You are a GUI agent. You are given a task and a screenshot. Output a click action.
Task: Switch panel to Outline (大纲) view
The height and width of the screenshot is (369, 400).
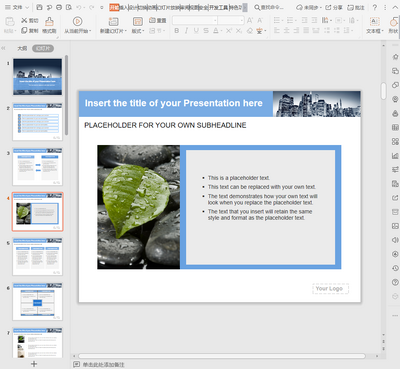tap(22, 48)
